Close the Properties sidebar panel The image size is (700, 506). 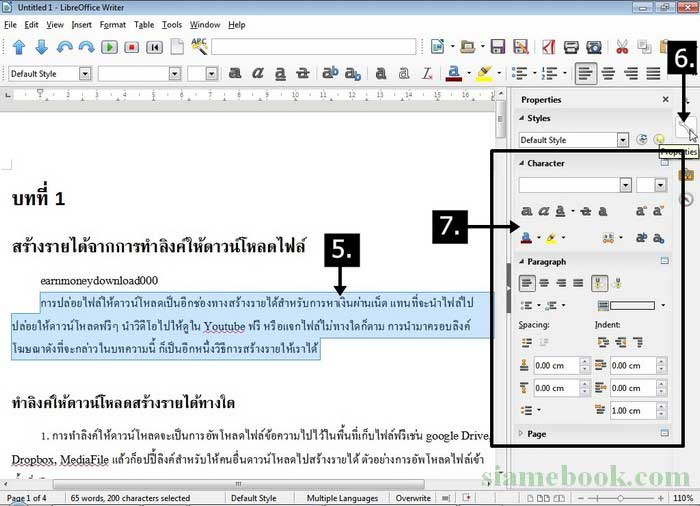click(665, 99)
